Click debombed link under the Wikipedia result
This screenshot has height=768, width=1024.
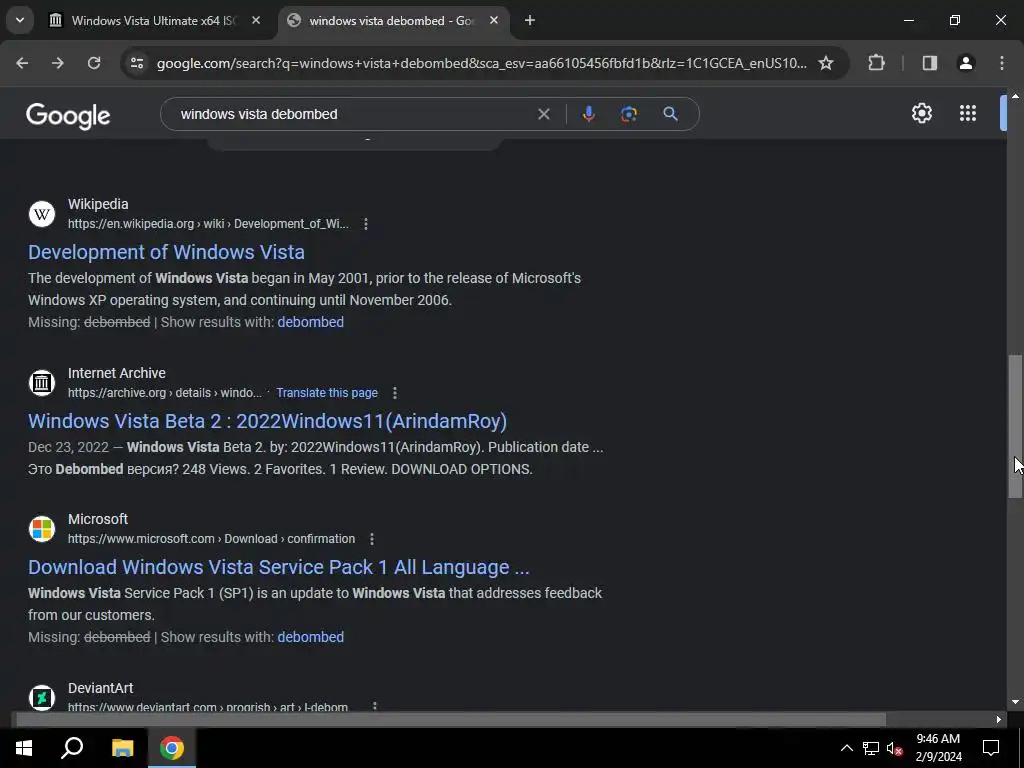pos(310,322)
